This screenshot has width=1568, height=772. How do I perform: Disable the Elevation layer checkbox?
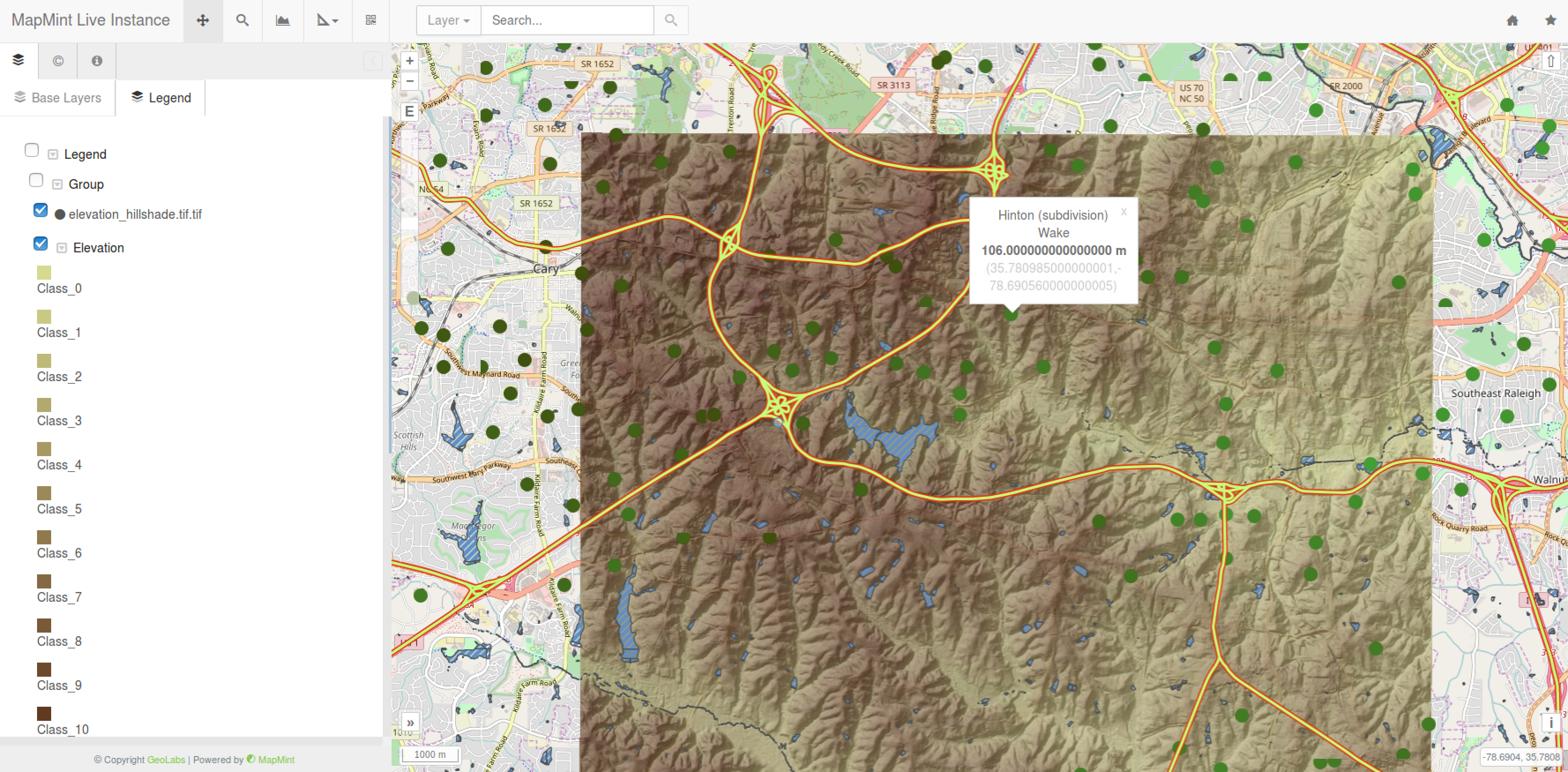(x=41, y=244)
